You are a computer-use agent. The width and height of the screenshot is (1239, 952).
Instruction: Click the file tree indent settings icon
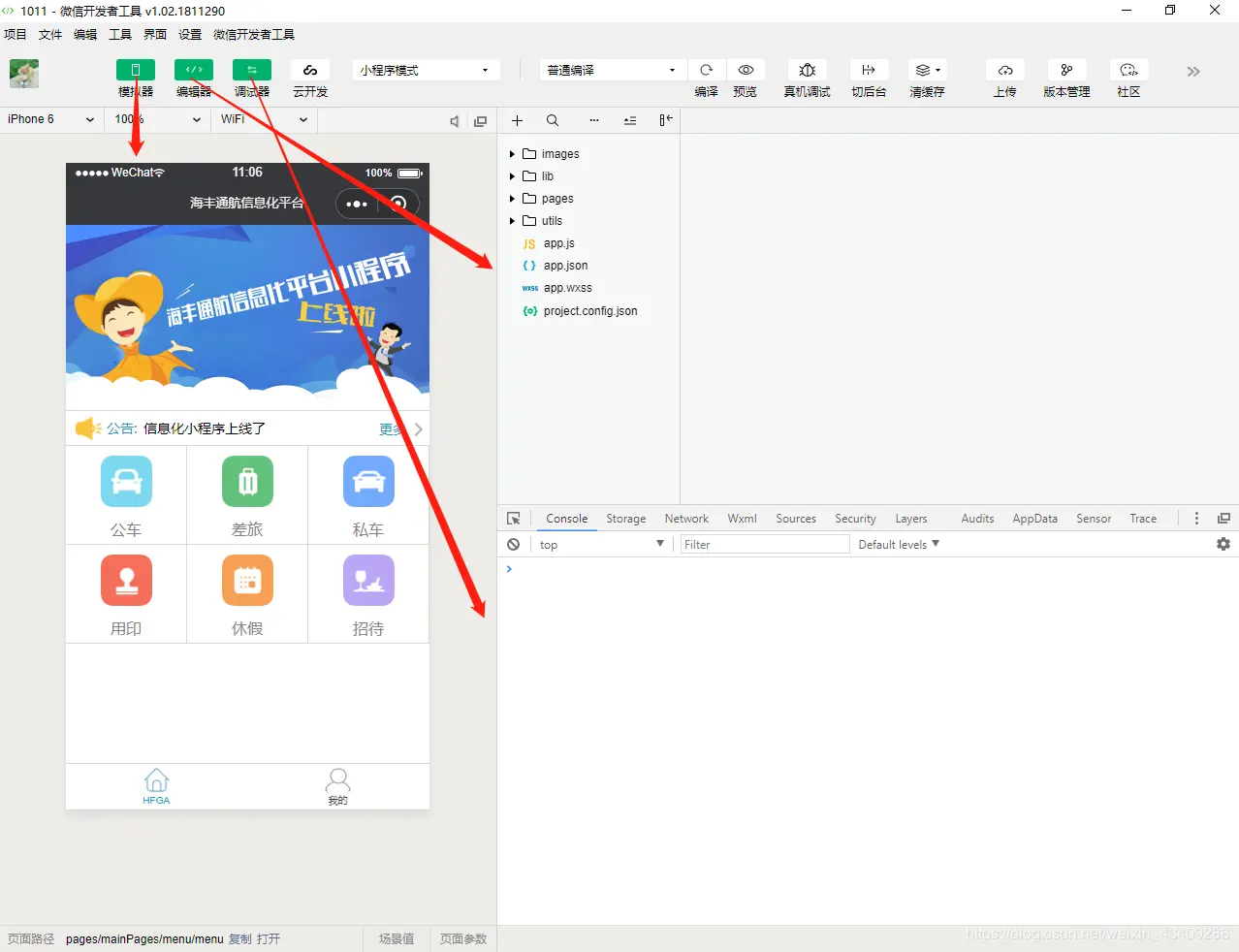tap(630, 120)
